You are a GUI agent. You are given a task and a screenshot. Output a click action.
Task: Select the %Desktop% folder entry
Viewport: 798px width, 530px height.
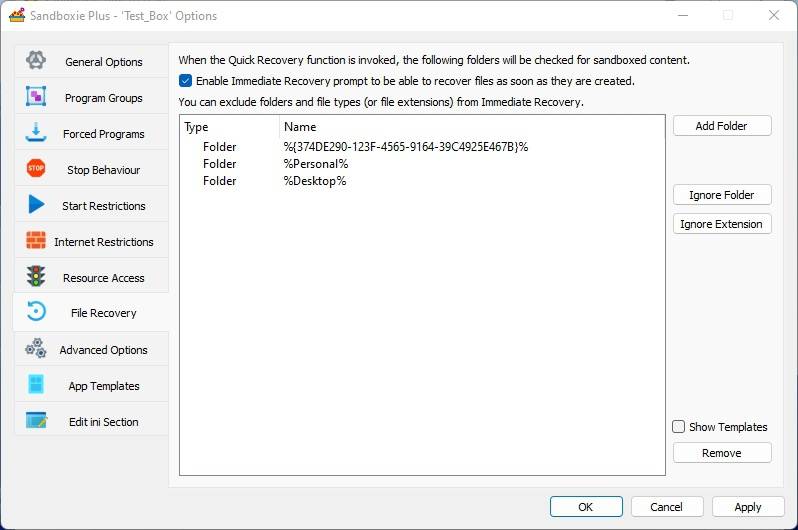coord(422,181)
